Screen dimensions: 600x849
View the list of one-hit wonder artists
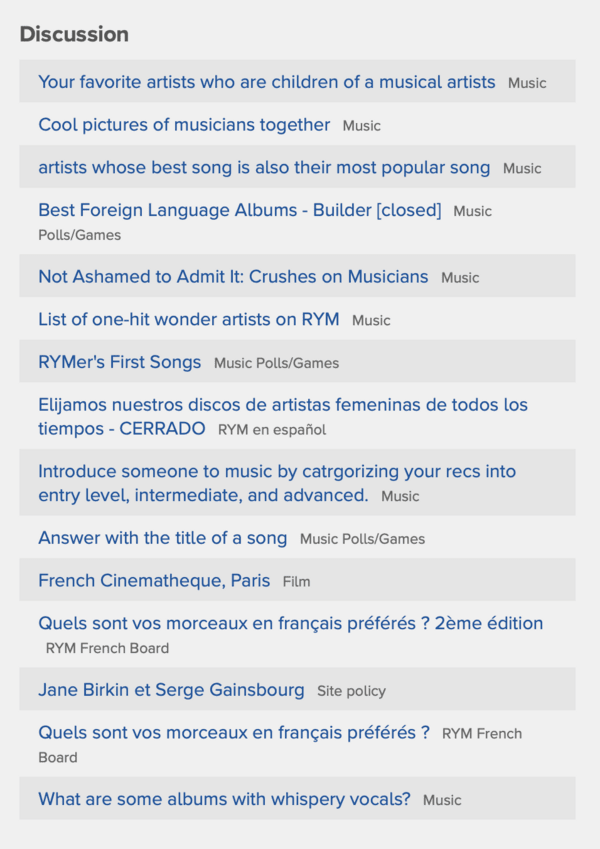(x=186, y=320)
